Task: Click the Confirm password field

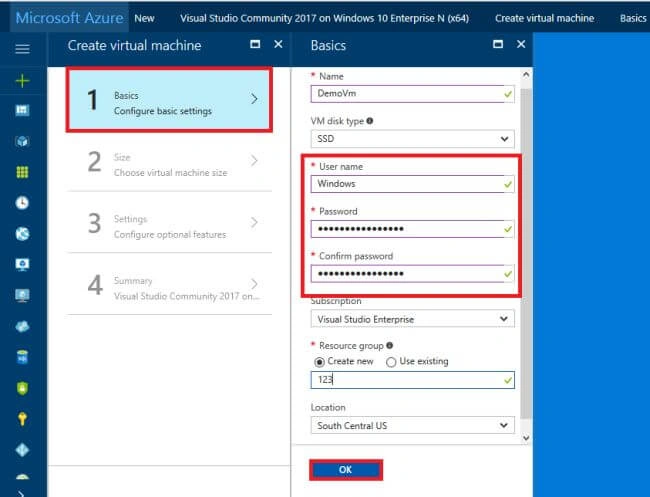Action: tap(412, 274)
